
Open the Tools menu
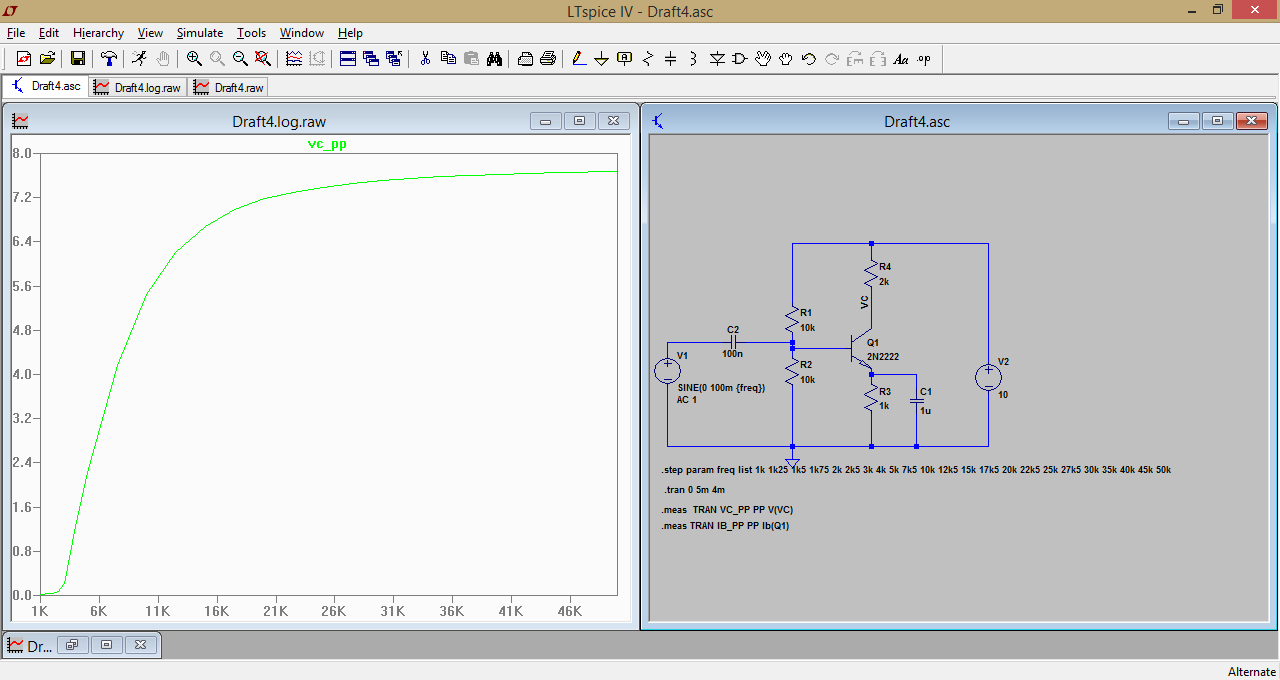pyautogui.click(x=252, y=33)
